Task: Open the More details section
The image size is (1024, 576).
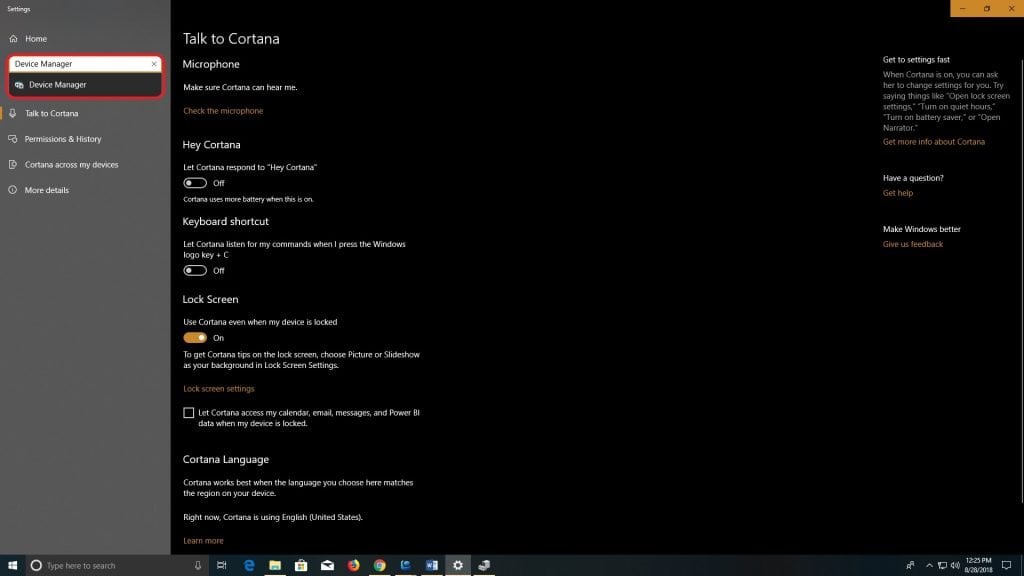Action: [x=46, y=190]
